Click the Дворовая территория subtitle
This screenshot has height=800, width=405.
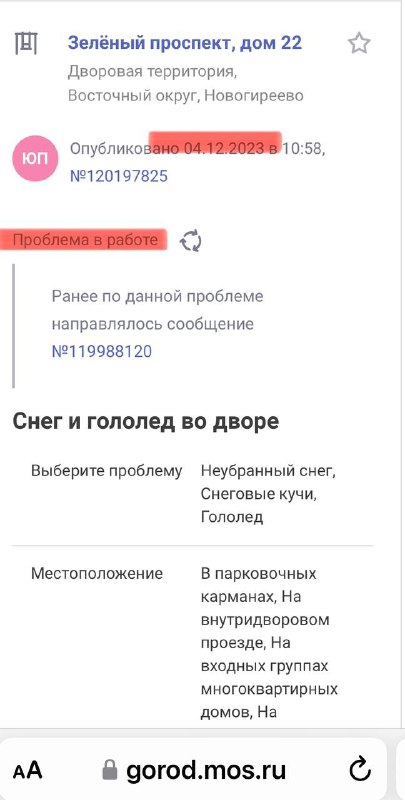point(153,72)
